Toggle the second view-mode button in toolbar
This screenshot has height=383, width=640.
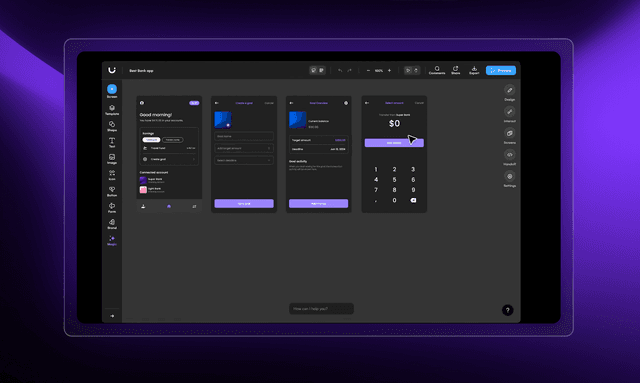(322, 70)
